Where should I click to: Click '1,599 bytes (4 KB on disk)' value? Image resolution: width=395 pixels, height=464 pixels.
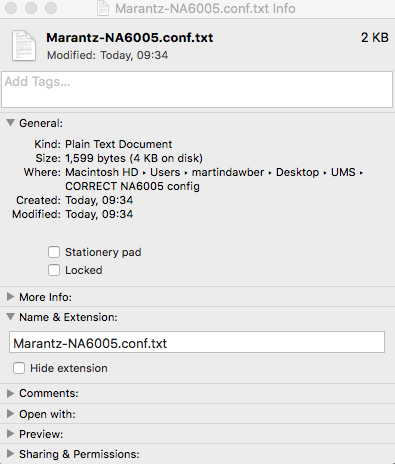click(x=134, y=158)
